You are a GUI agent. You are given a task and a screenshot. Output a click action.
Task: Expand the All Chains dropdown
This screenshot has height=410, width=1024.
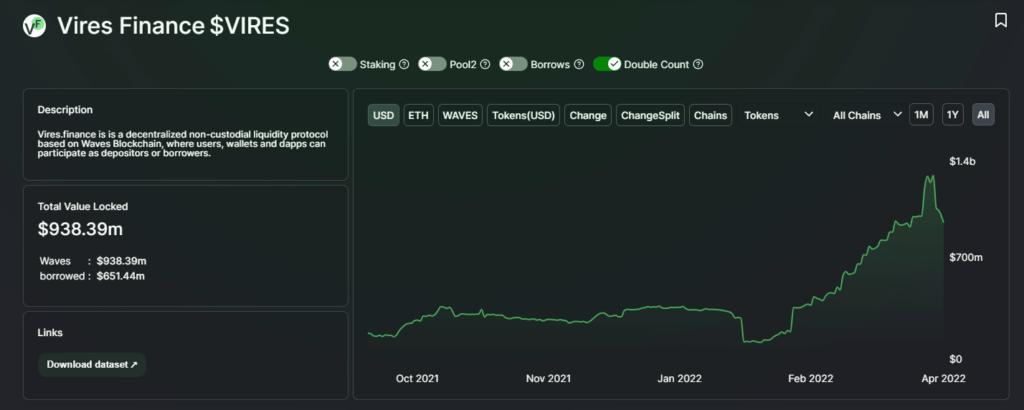tap(866, 115)
